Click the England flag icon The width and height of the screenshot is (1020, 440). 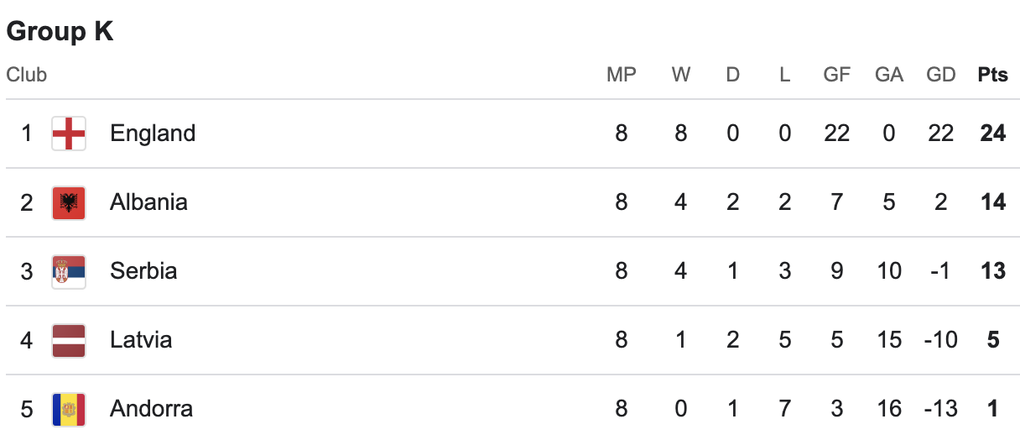[69, 133]
